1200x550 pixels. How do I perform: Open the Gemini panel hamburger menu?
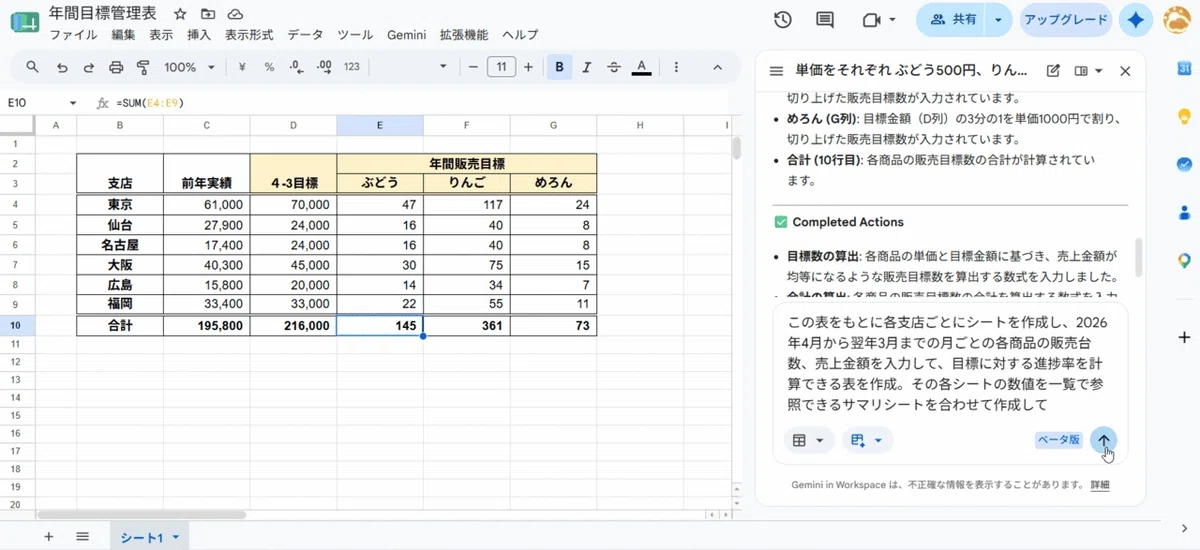click(x=776, y=71)
